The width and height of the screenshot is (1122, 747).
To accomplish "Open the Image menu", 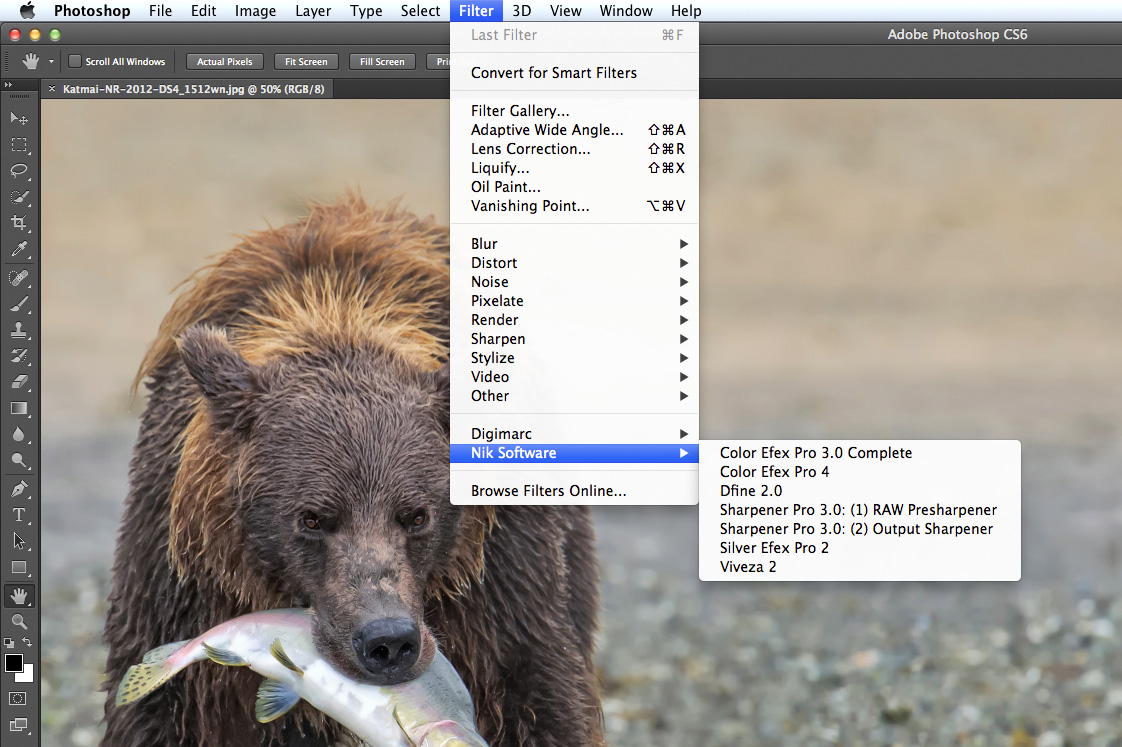I will [255, 11].
